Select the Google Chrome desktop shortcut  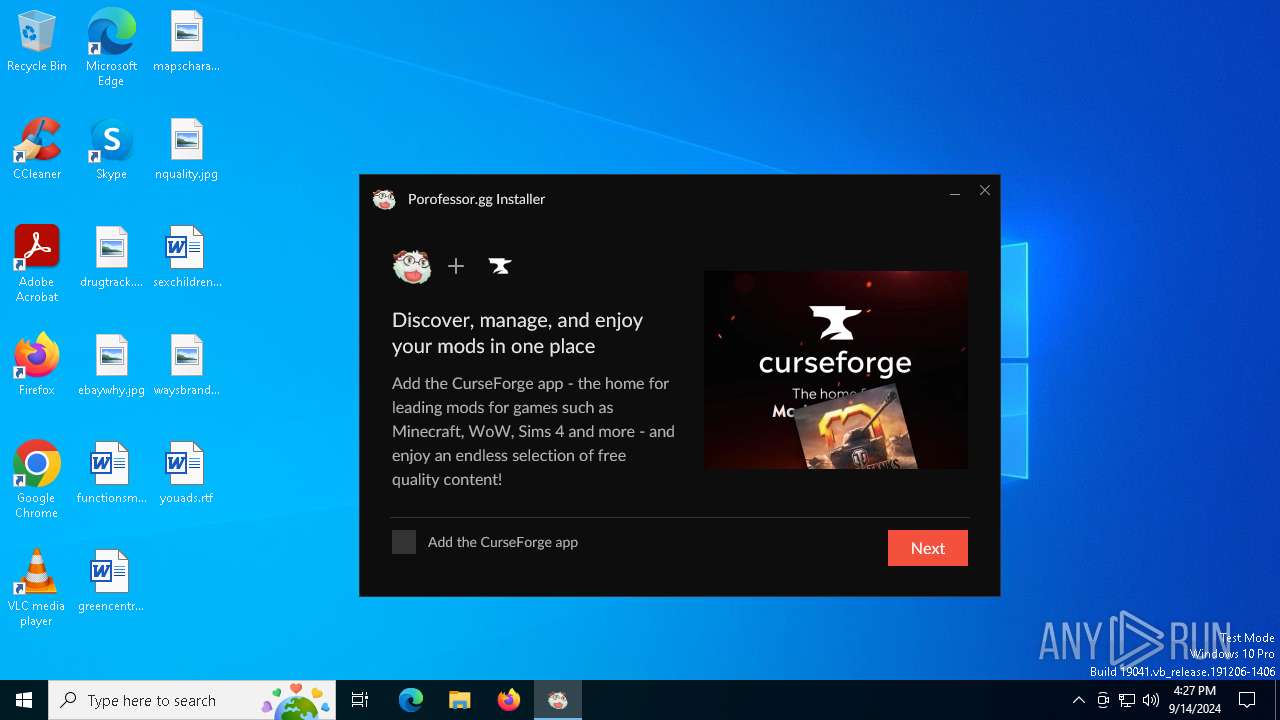pyautogui.click(x=37, y=480)
